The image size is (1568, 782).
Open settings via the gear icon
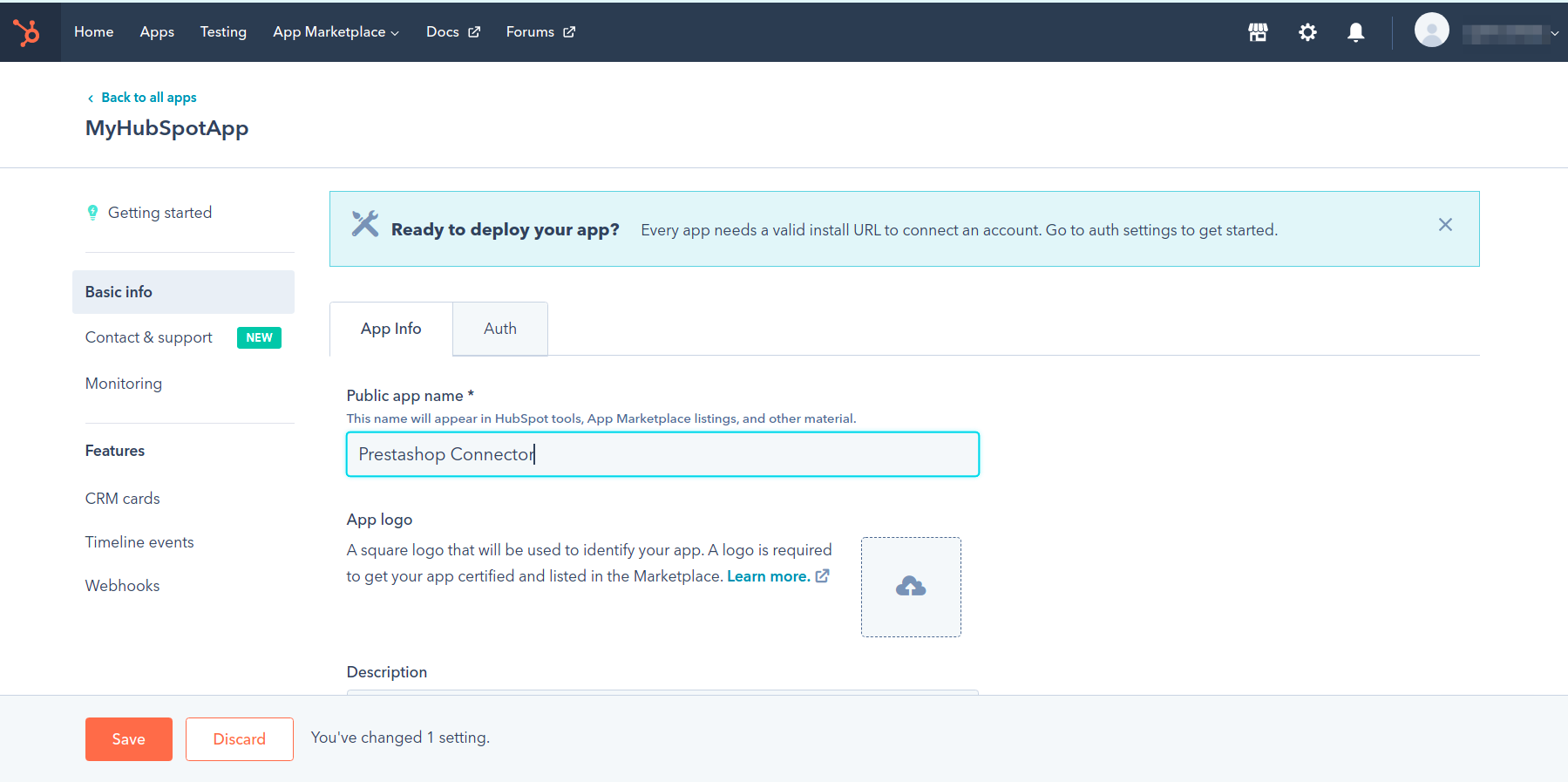[x=1307, y=32]
